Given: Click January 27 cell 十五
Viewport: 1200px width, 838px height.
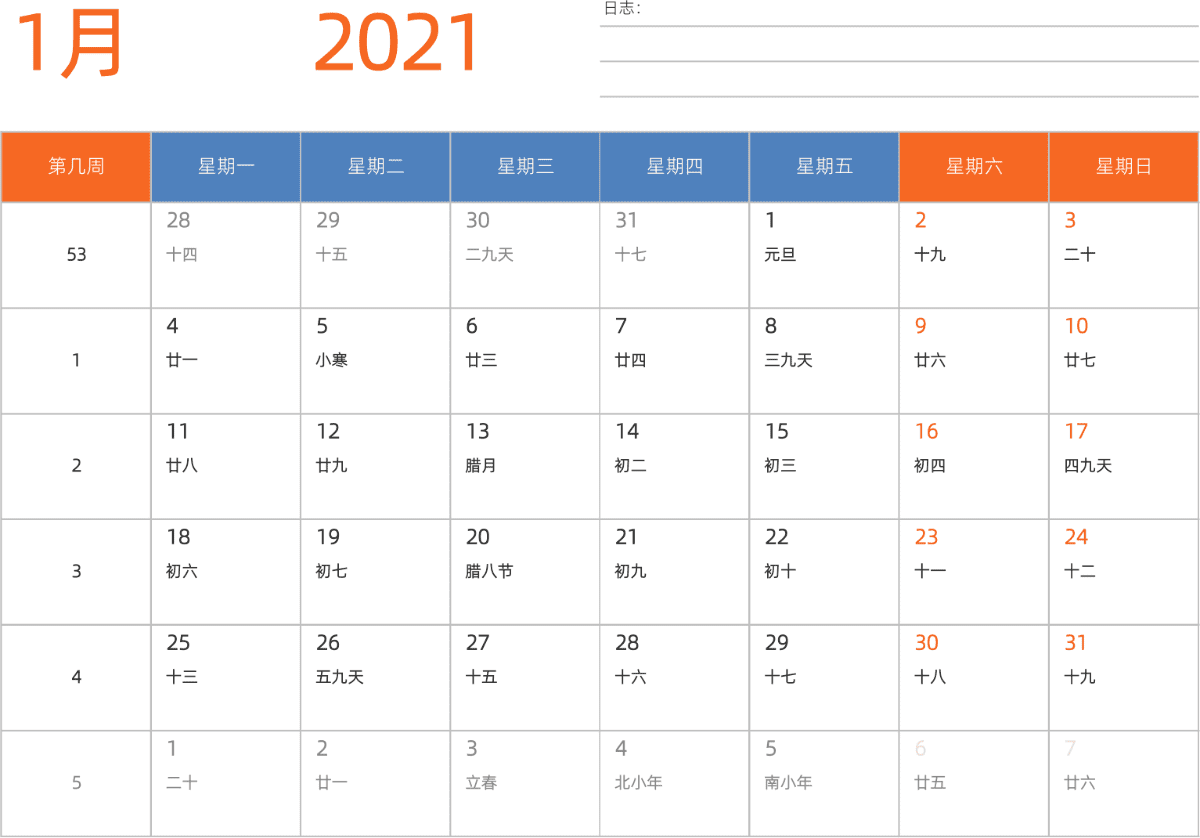Looking at the screenshot, I should pyautogui.click(x=525, y=678).
